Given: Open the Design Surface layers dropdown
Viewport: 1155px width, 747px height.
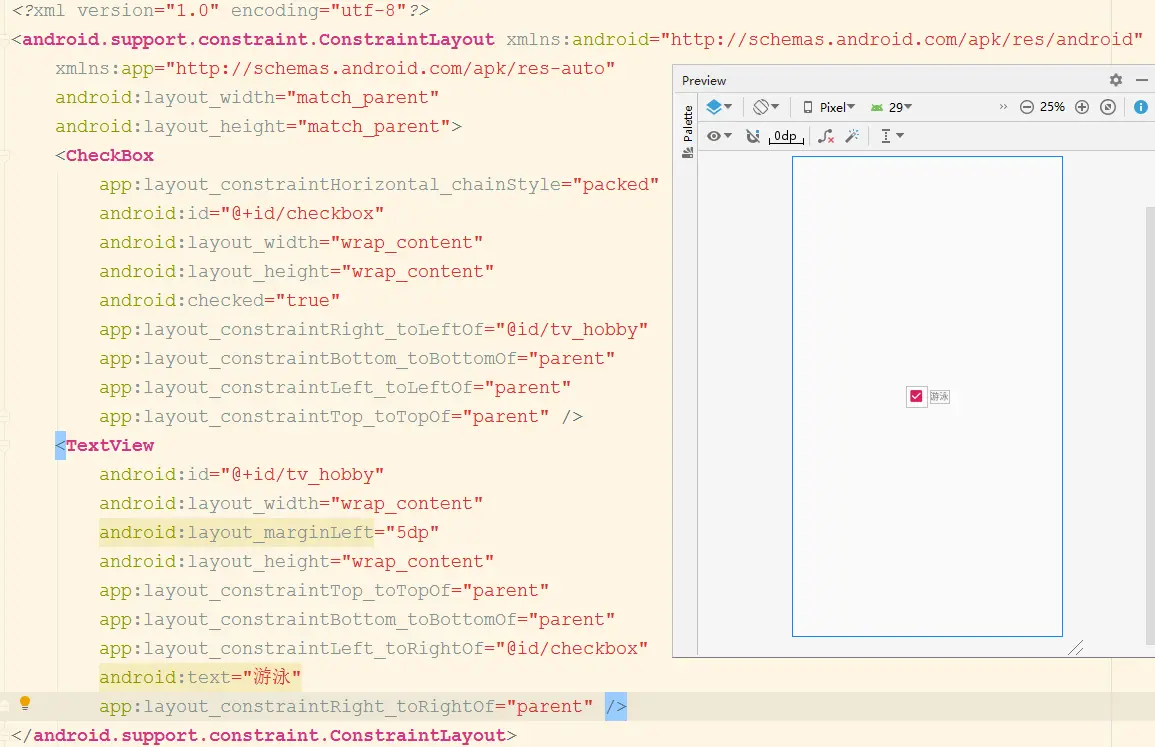Looking at the screenshot, I should point(719,107).
